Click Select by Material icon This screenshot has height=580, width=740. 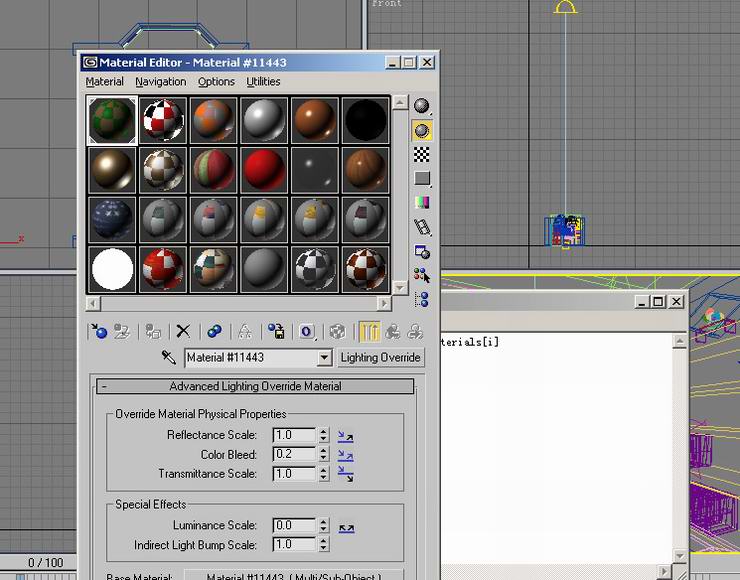point(422,274)
